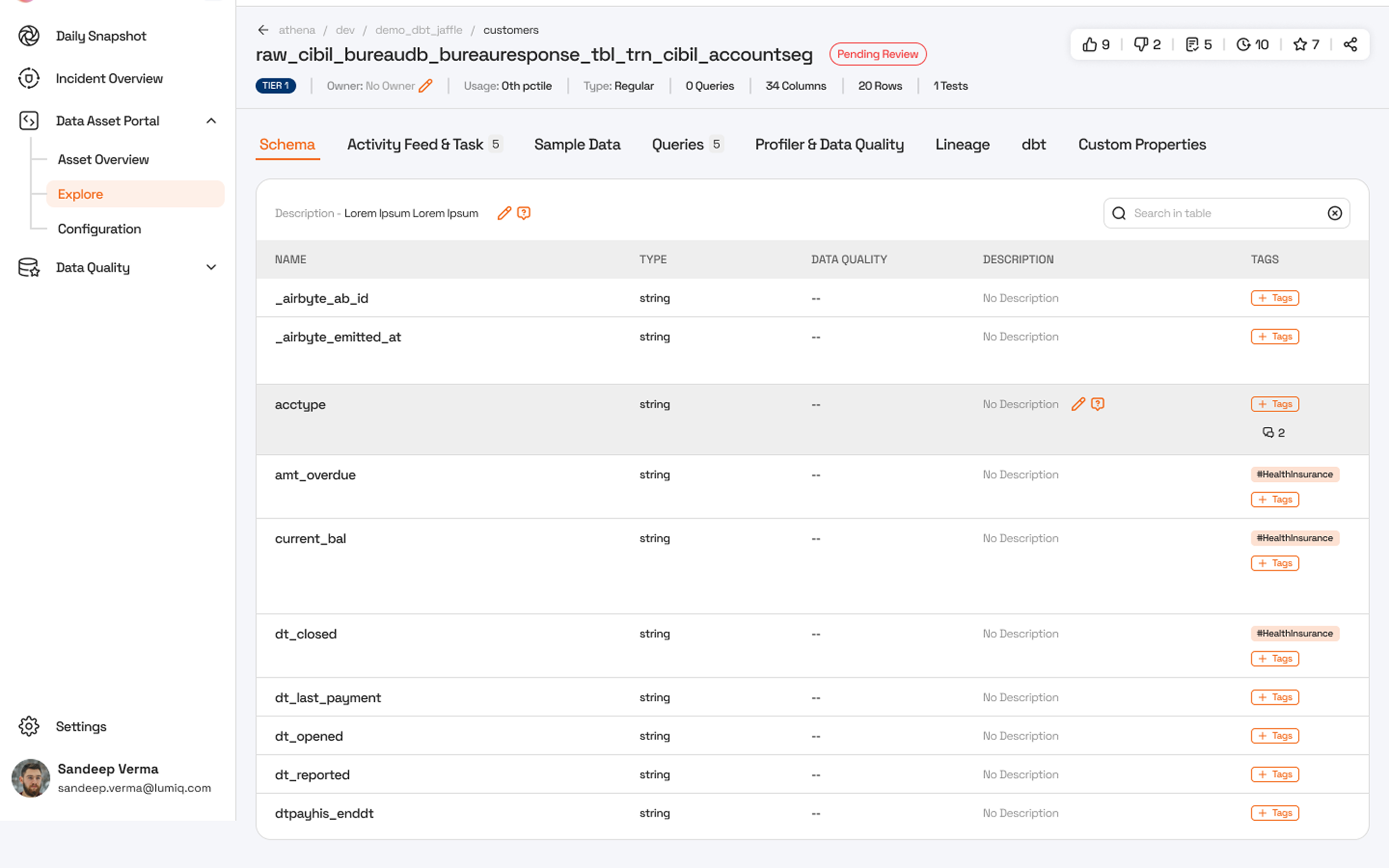The image size is (1389, 868).
Task: Click #HealthInsurance tag on amt_overdue
Action: click(1294, 475)
